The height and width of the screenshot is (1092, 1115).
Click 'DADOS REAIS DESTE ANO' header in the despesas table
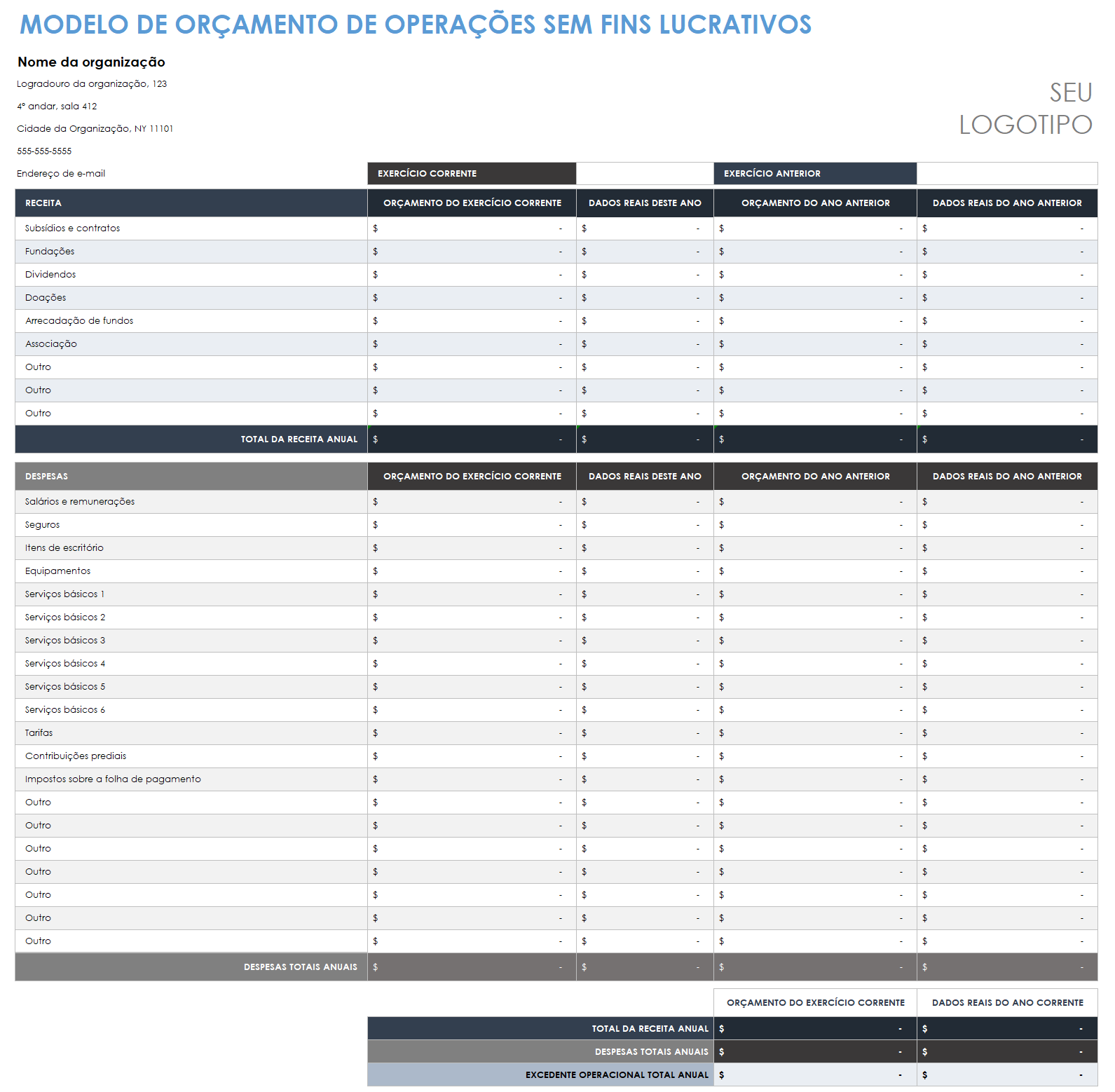(x=645, y=476)
